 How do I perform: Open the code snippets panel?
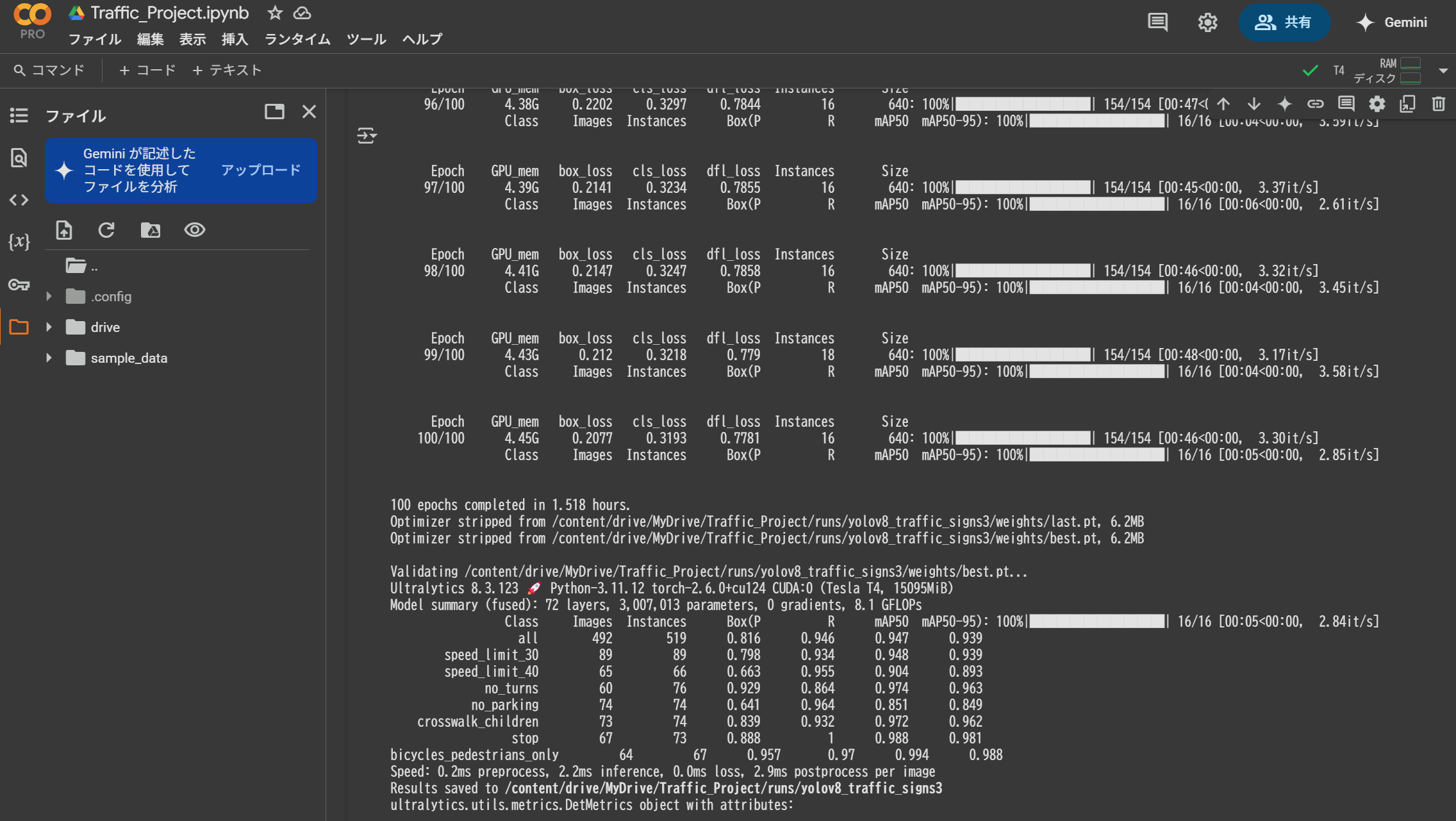point(19,200)
